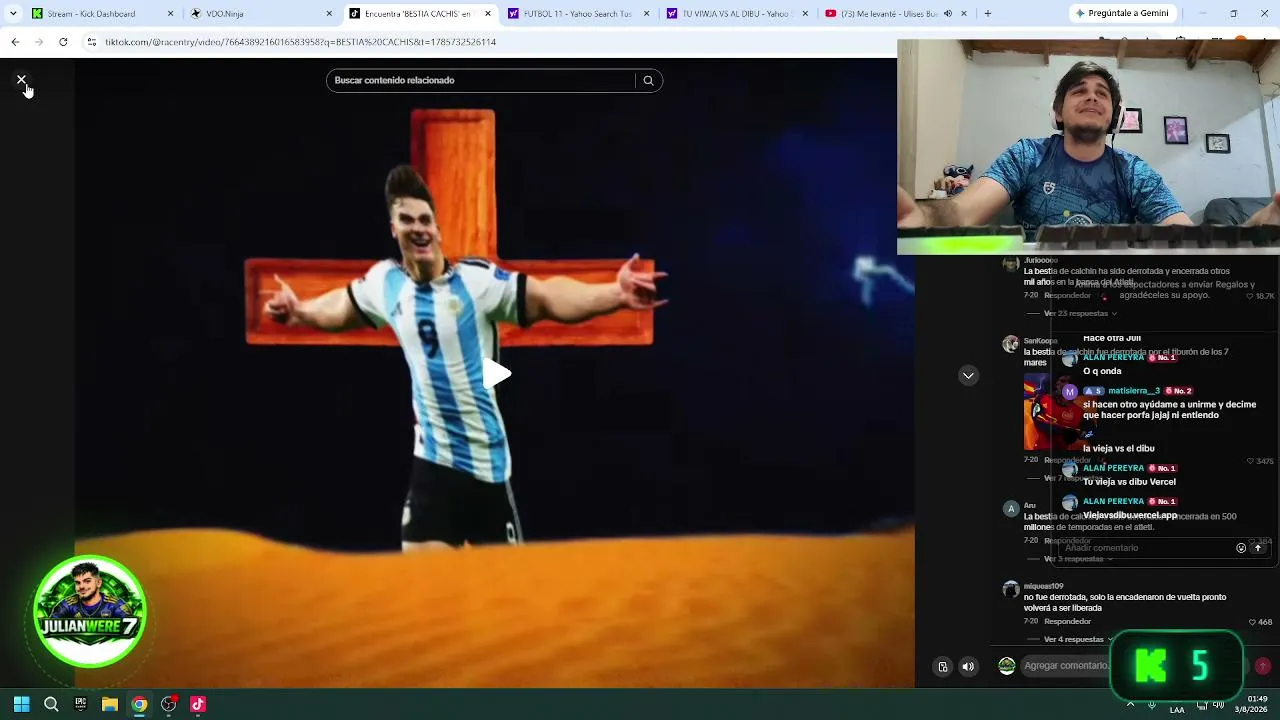The width and height of the screenshot is (1280, 720).
Task: Open SanKoopa's profile avatar
Action: [1011, 344]
